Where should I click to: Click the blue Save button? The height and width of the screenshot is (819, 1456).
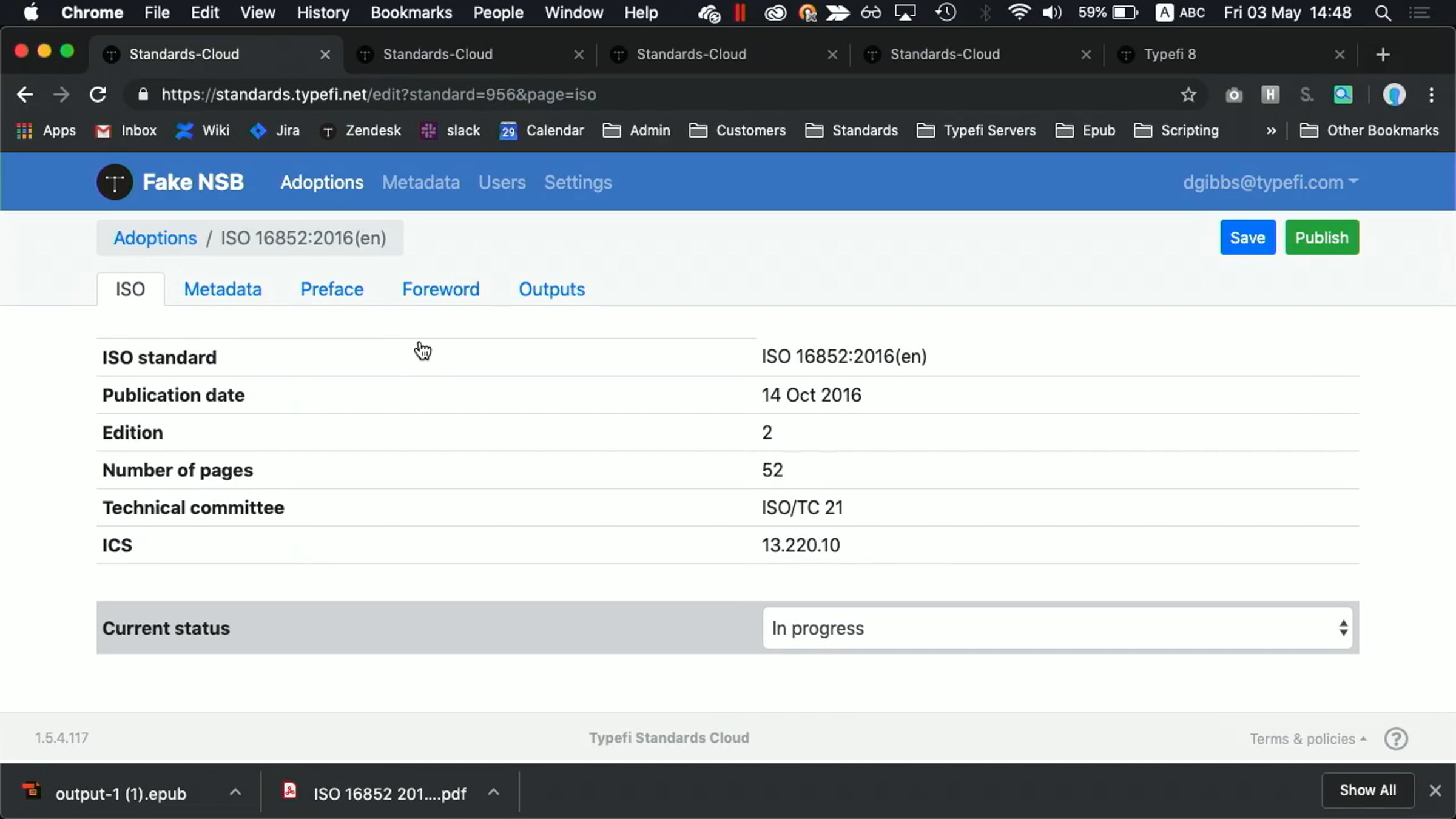(1247, 237)
